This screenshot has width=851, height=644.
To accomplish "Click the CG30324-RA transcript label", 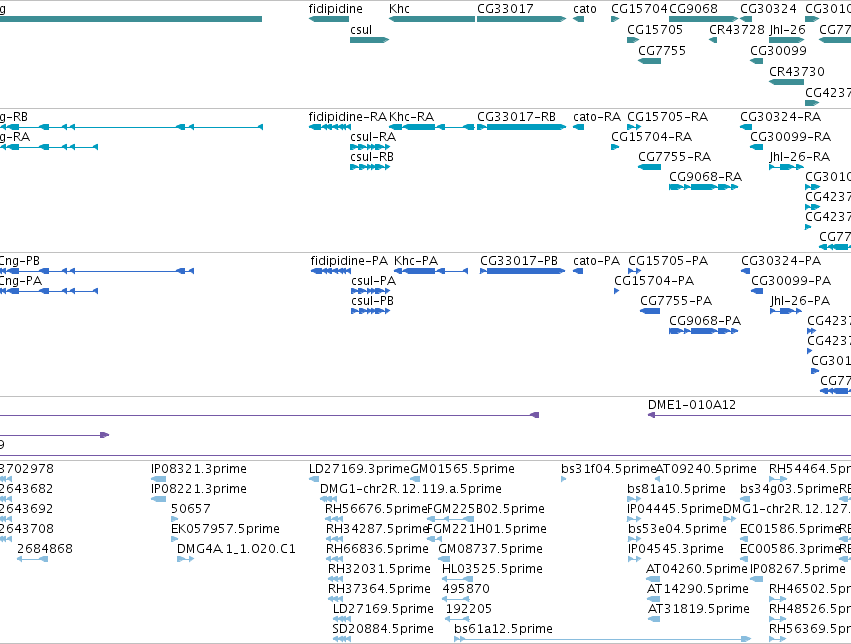I will click(780, 117).
